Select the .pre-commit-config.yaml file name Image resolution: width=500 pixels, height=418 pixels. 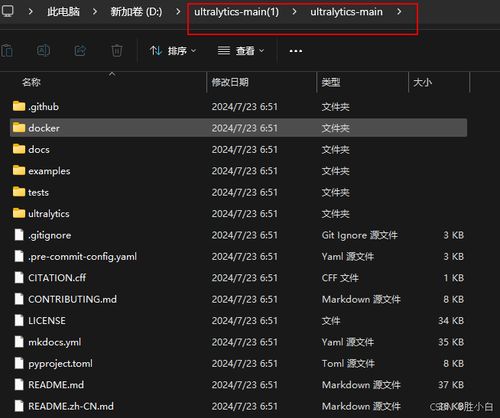82,256
